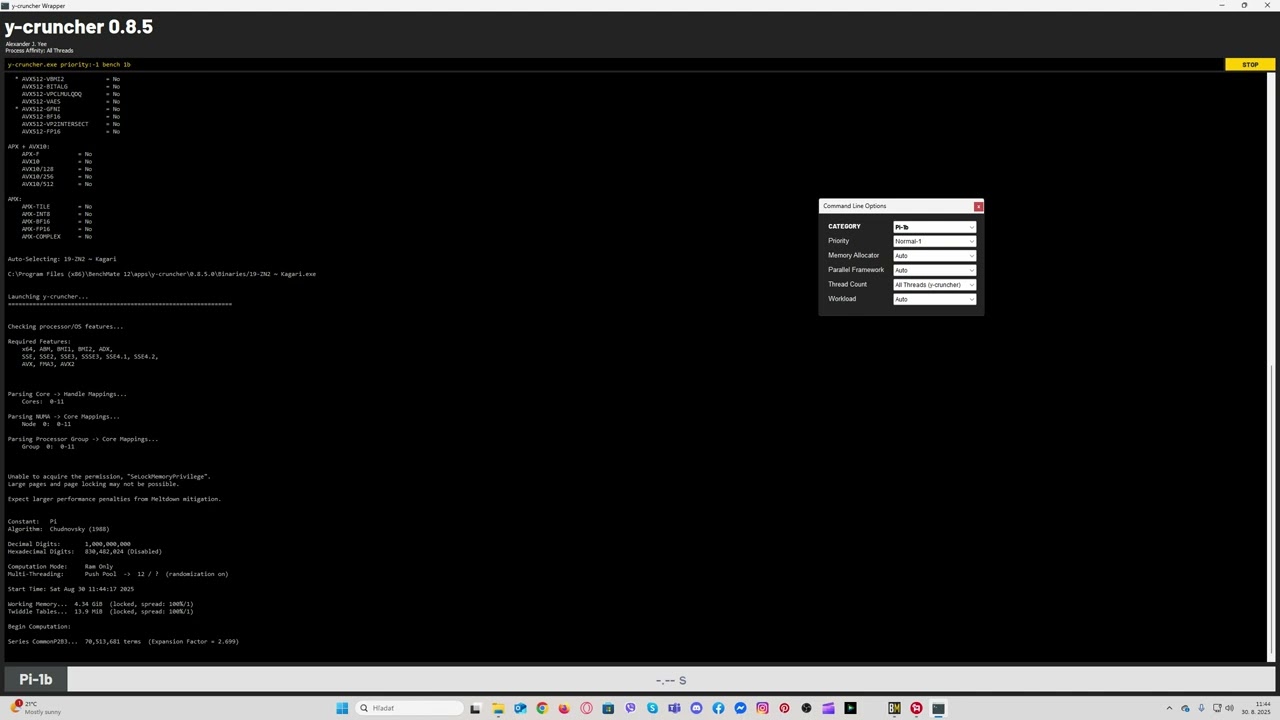Open Task View on the taskbar
The width and height of the screenshot is (1280, 720).
475,708
